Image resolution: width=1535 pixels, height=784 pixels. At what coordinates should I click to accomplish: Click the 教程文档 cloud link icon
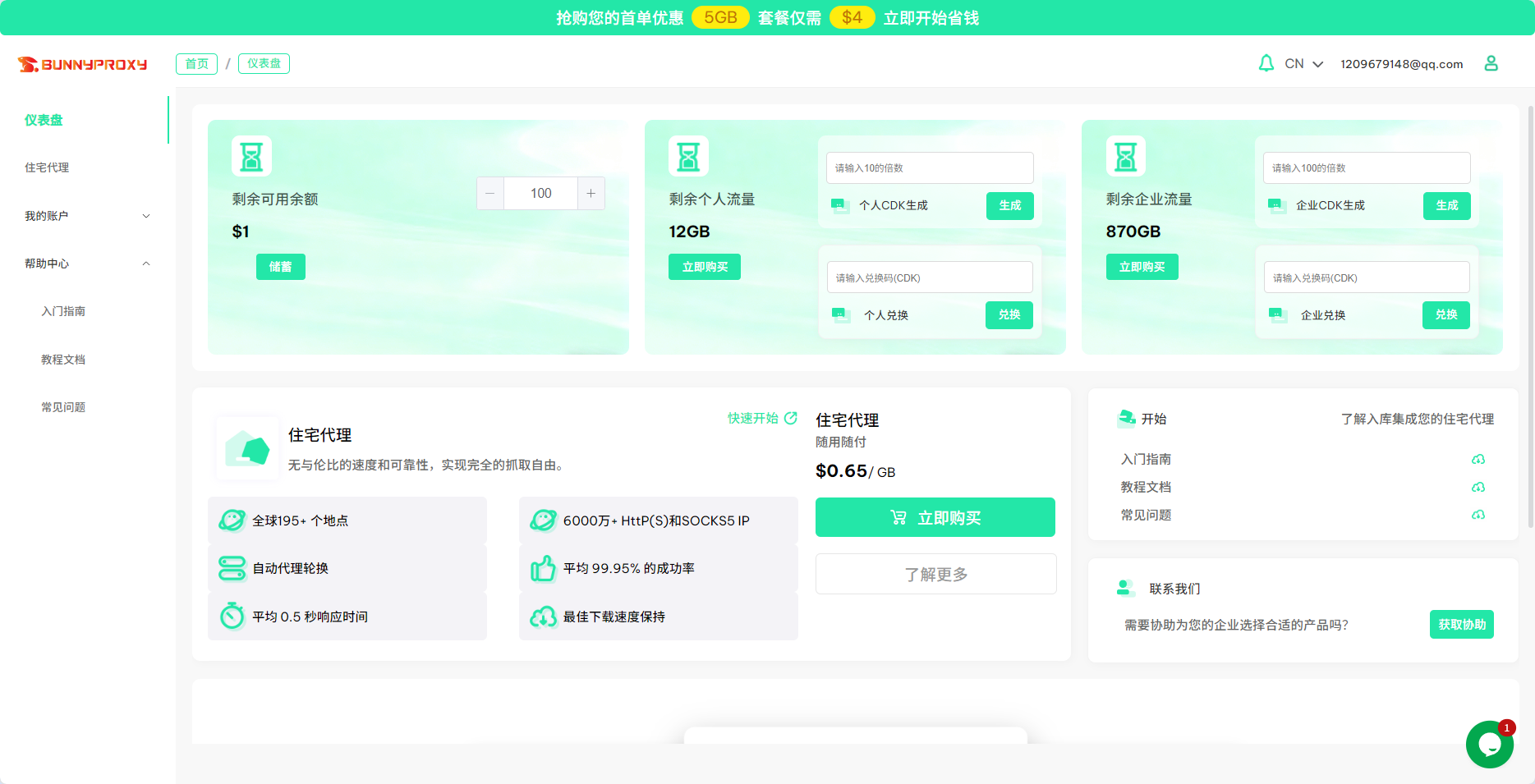tap(1478, 488)
